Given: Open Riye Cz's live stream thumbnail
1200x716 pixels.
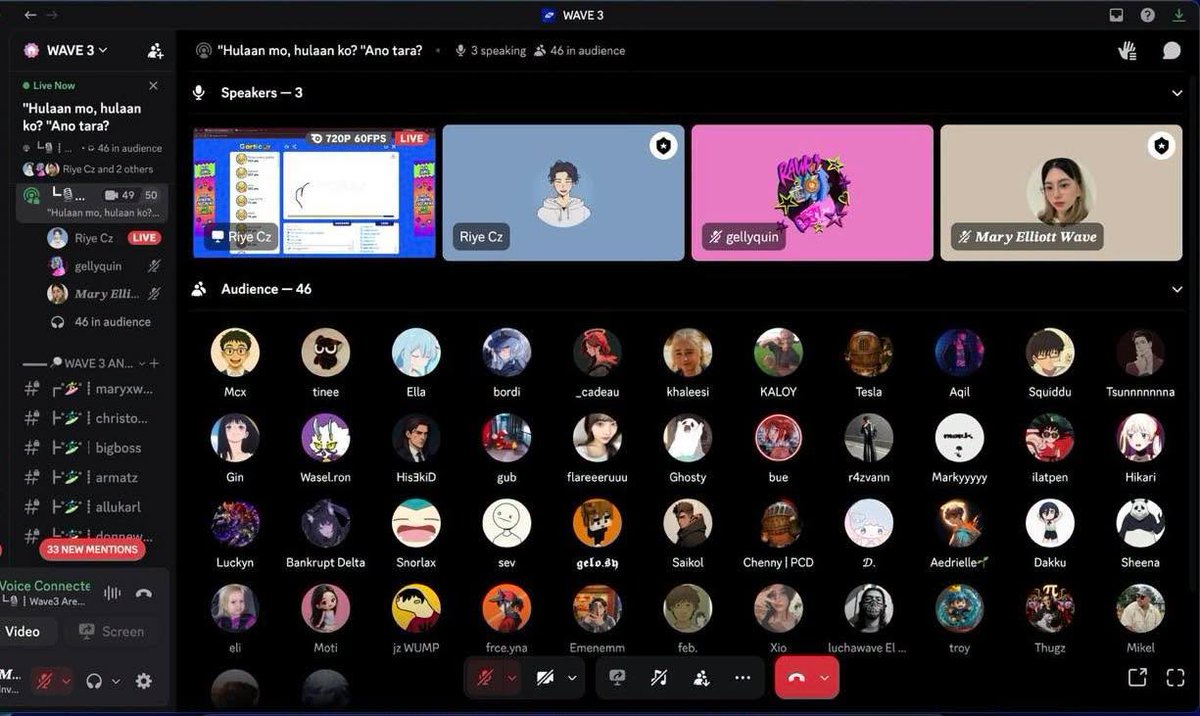Looking at the screenshot, I should click(314, 192).
